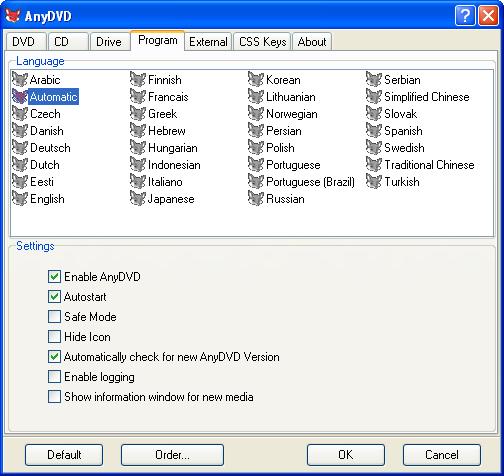Choose the Eesti language label
The image size is (504, 476).
pos(42,182)
